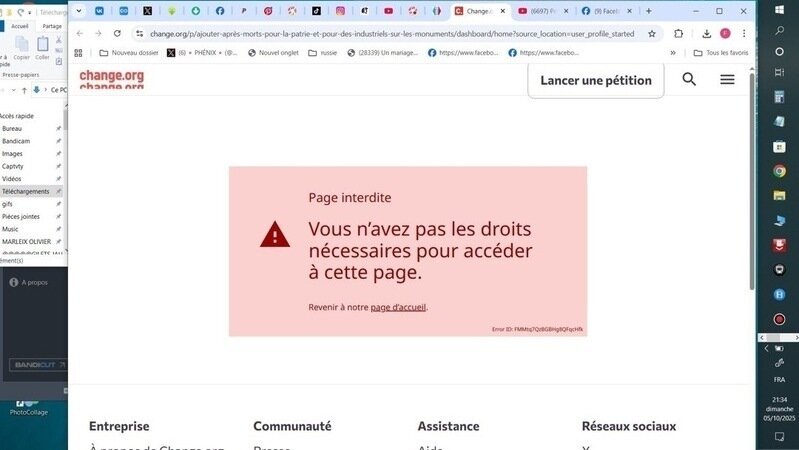Viewport: 799px width, 450px height.
Task: Click Copier in Explorer ribbon
Action: (21, 48)
